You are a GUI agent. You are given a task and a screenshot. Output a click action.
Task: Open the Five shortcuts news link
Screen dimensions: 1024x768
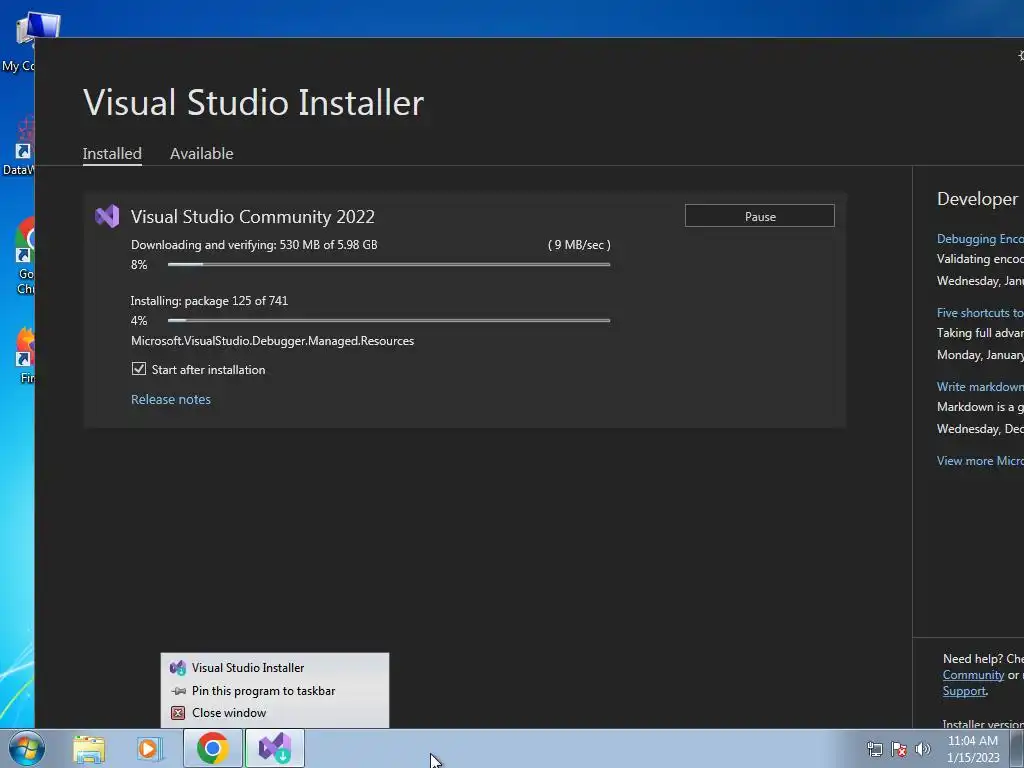tap(980, 313)
